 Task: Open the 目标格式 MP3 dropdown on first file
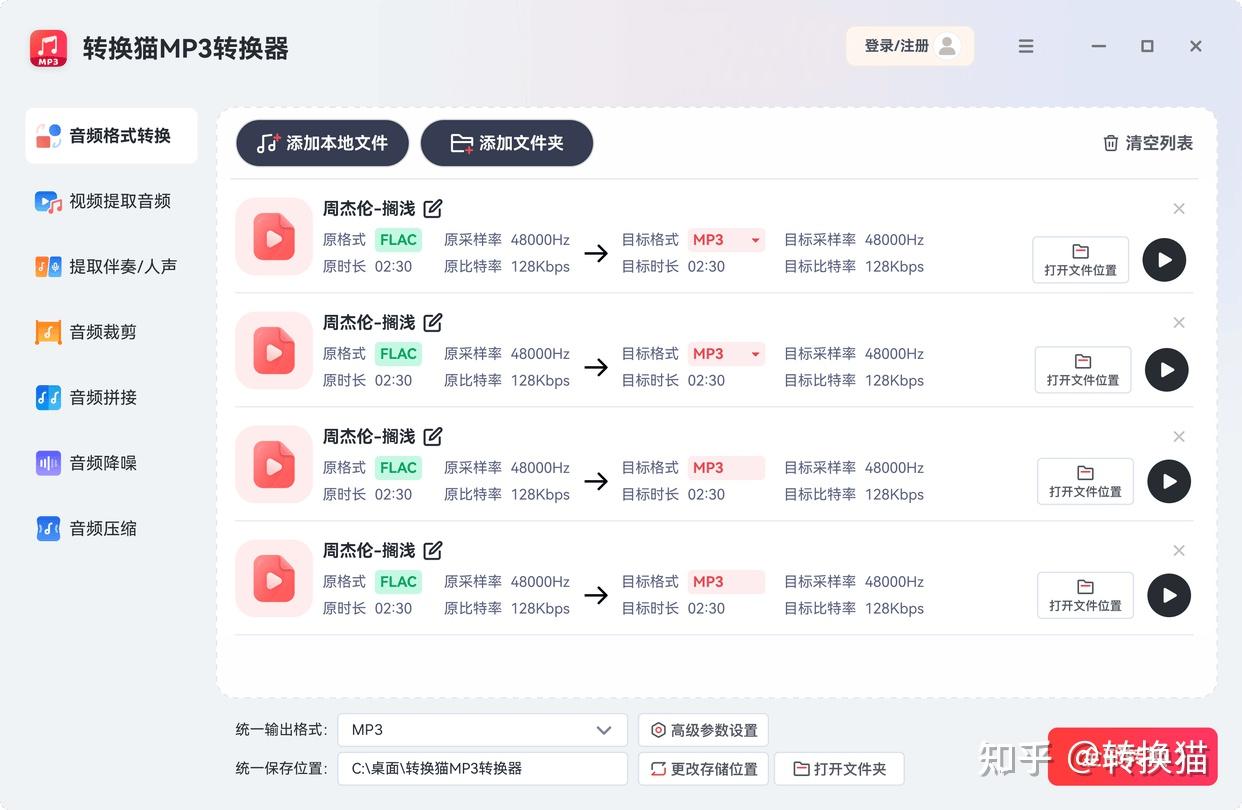point(726,239)
